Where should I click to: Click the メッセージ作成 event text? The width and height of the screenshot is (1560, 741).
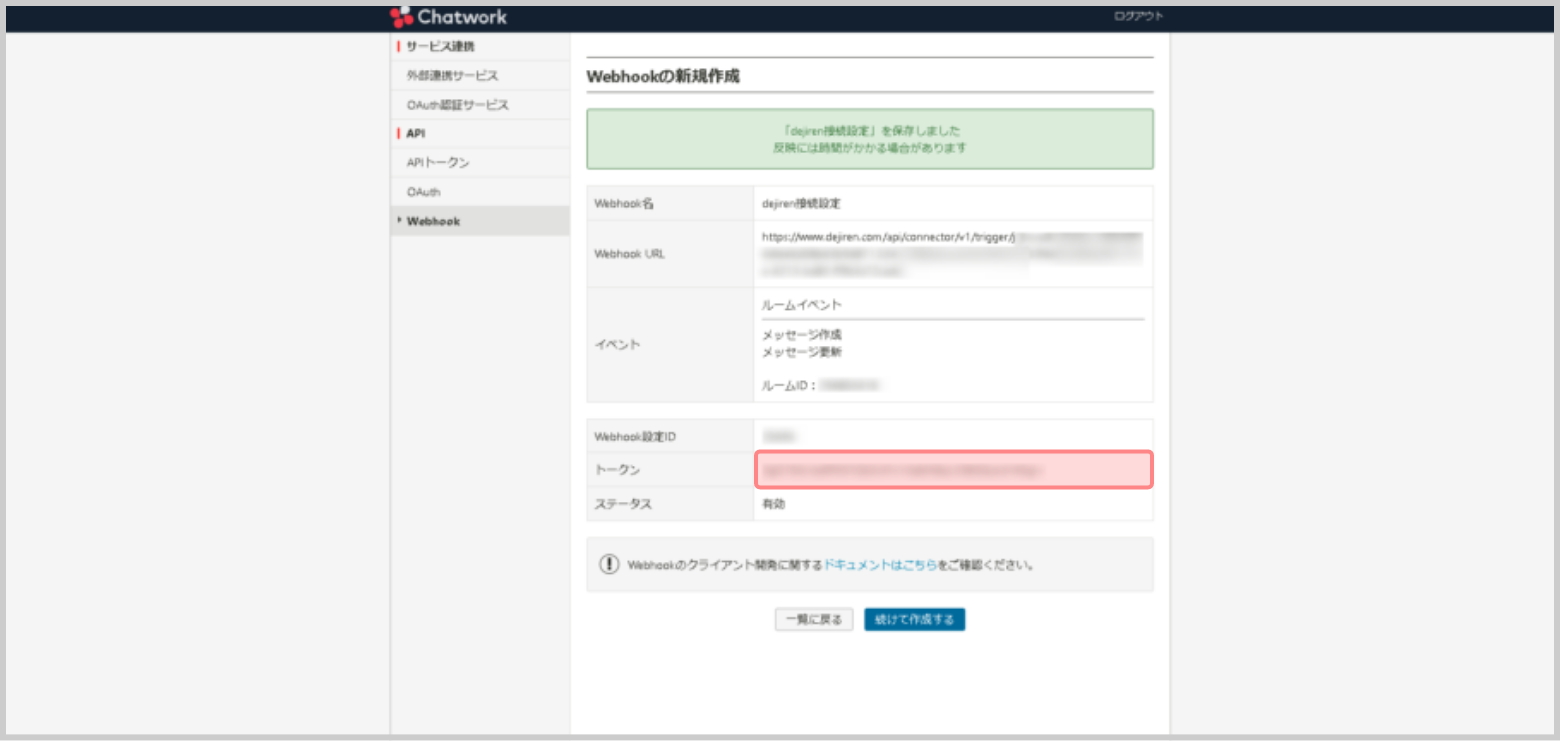pyautogui.click(x=802, y=335)
